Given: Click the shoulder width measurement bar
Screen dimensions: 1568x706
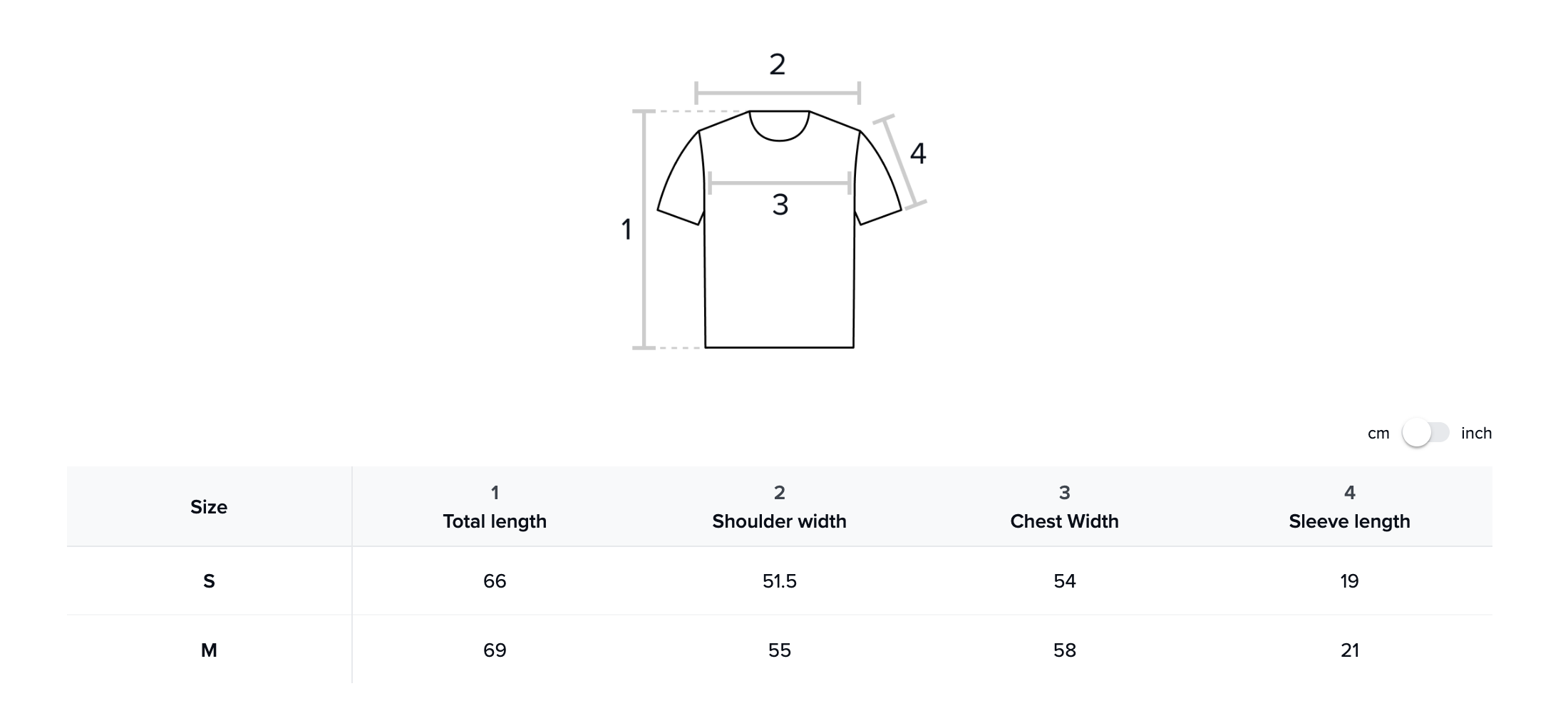Looking at the screenshot, I should (778, 93).
